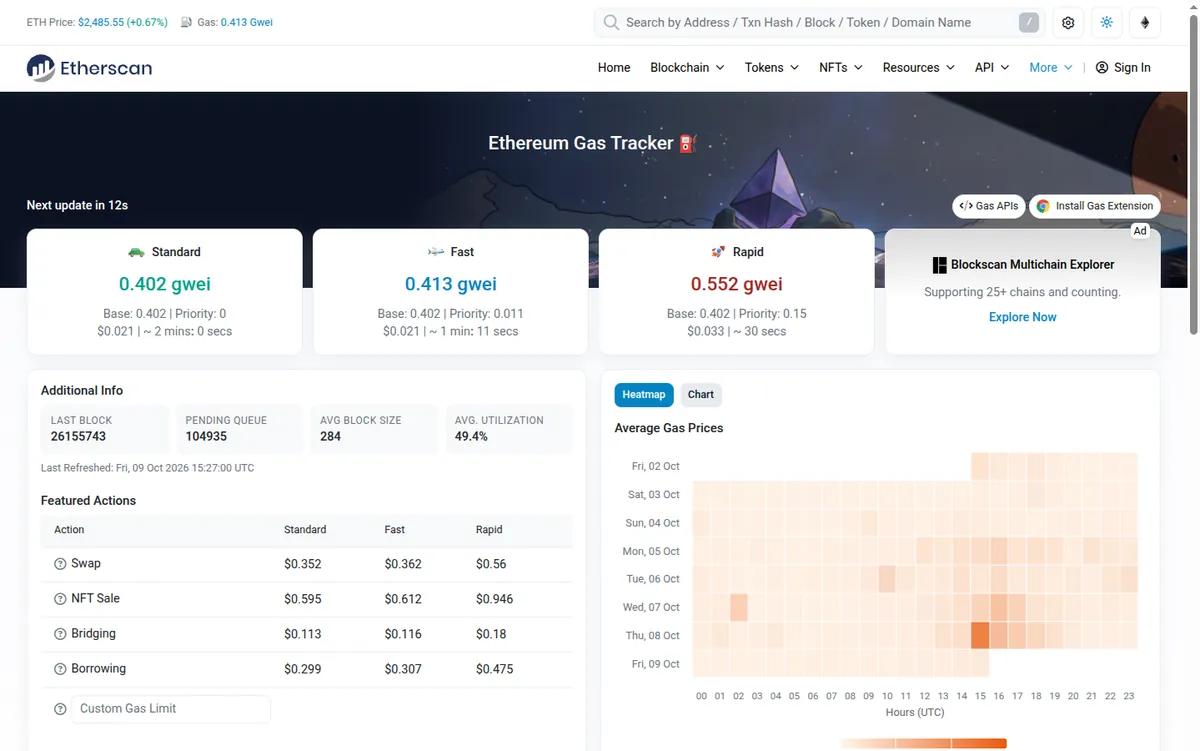This screenshot has height=751, width=1200.
Task: Expand the API menu
Action: point(992,68)
